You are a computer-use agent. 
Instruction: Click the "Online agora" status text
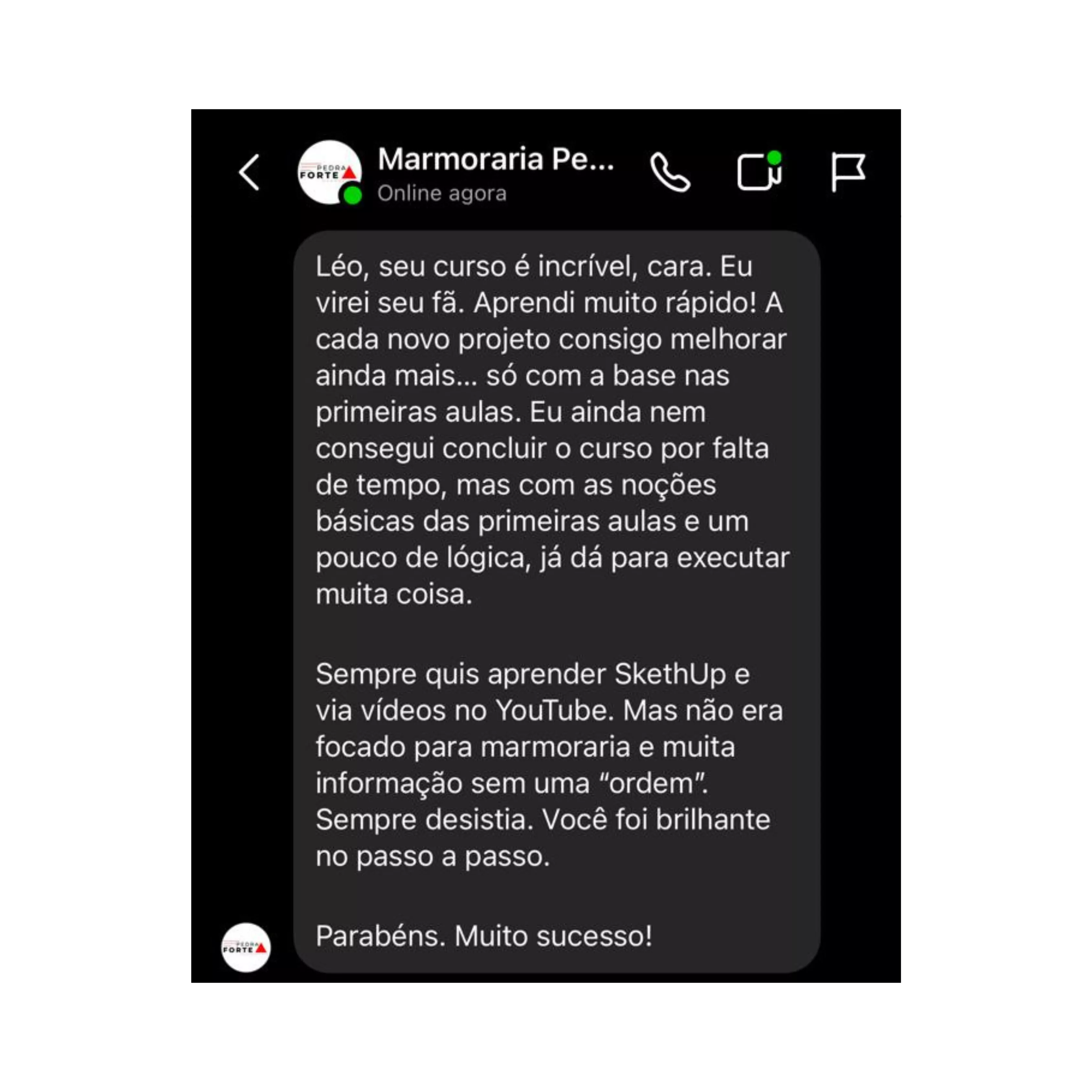[442, 193]
